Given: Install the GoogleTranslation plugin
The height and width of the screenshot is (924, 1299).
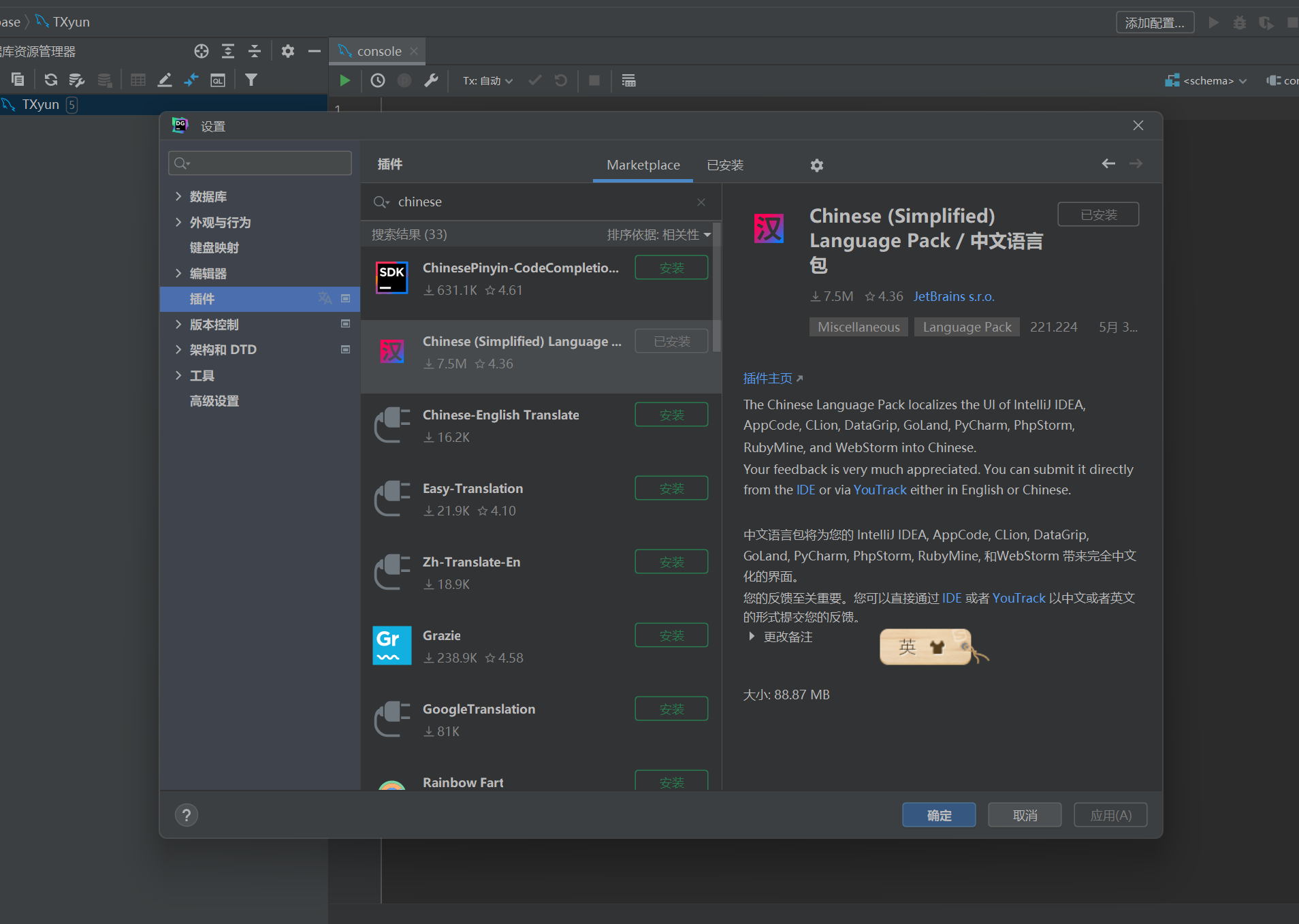Looking at the screenshot, I should pyautogui.click(x=671, y=709).
